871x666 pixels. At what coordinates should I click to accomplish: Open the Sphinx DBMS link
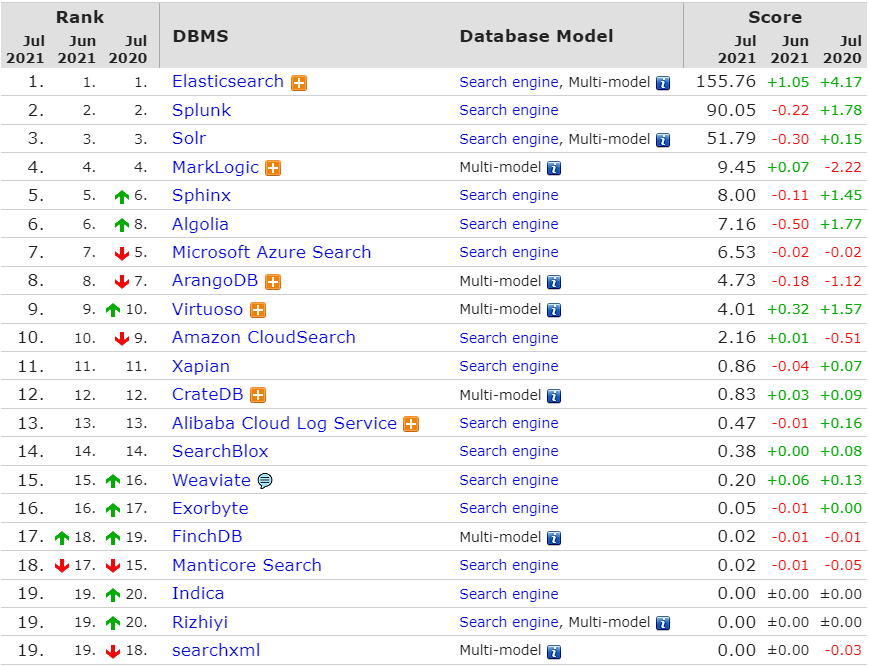click(201, 196)
